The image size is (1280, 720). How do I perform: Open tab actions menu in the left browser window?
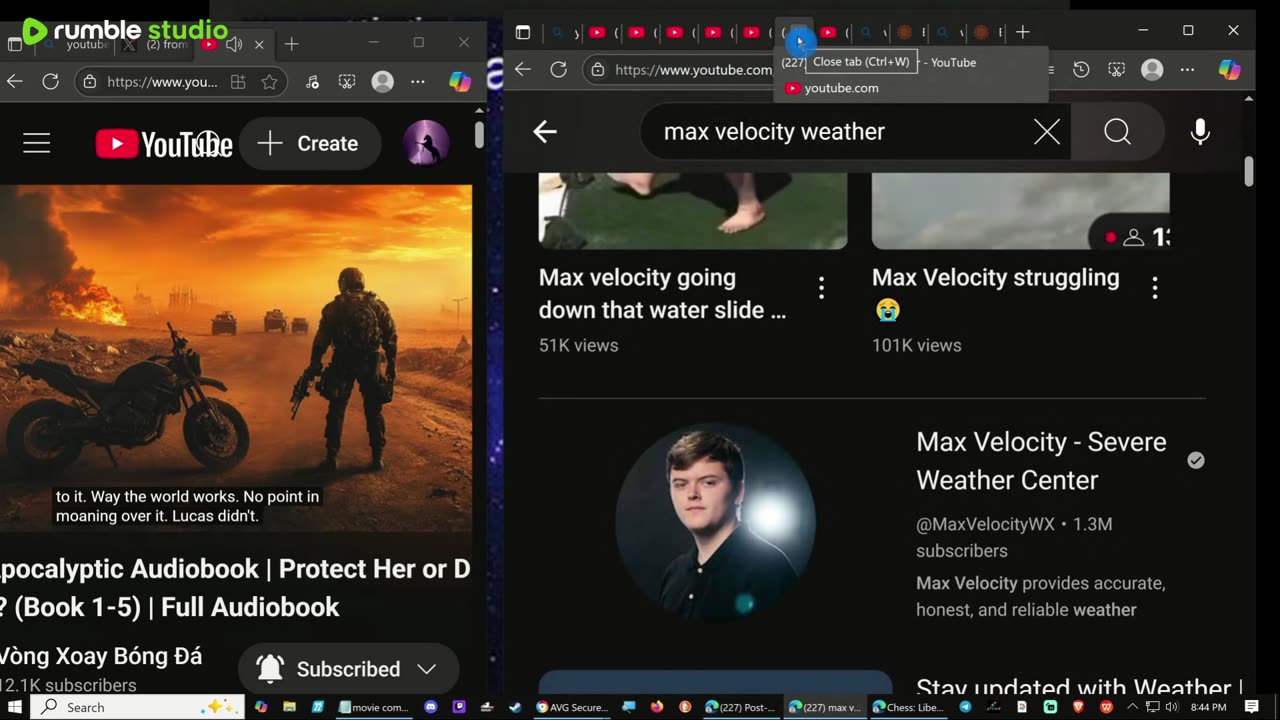pos(15,44)
